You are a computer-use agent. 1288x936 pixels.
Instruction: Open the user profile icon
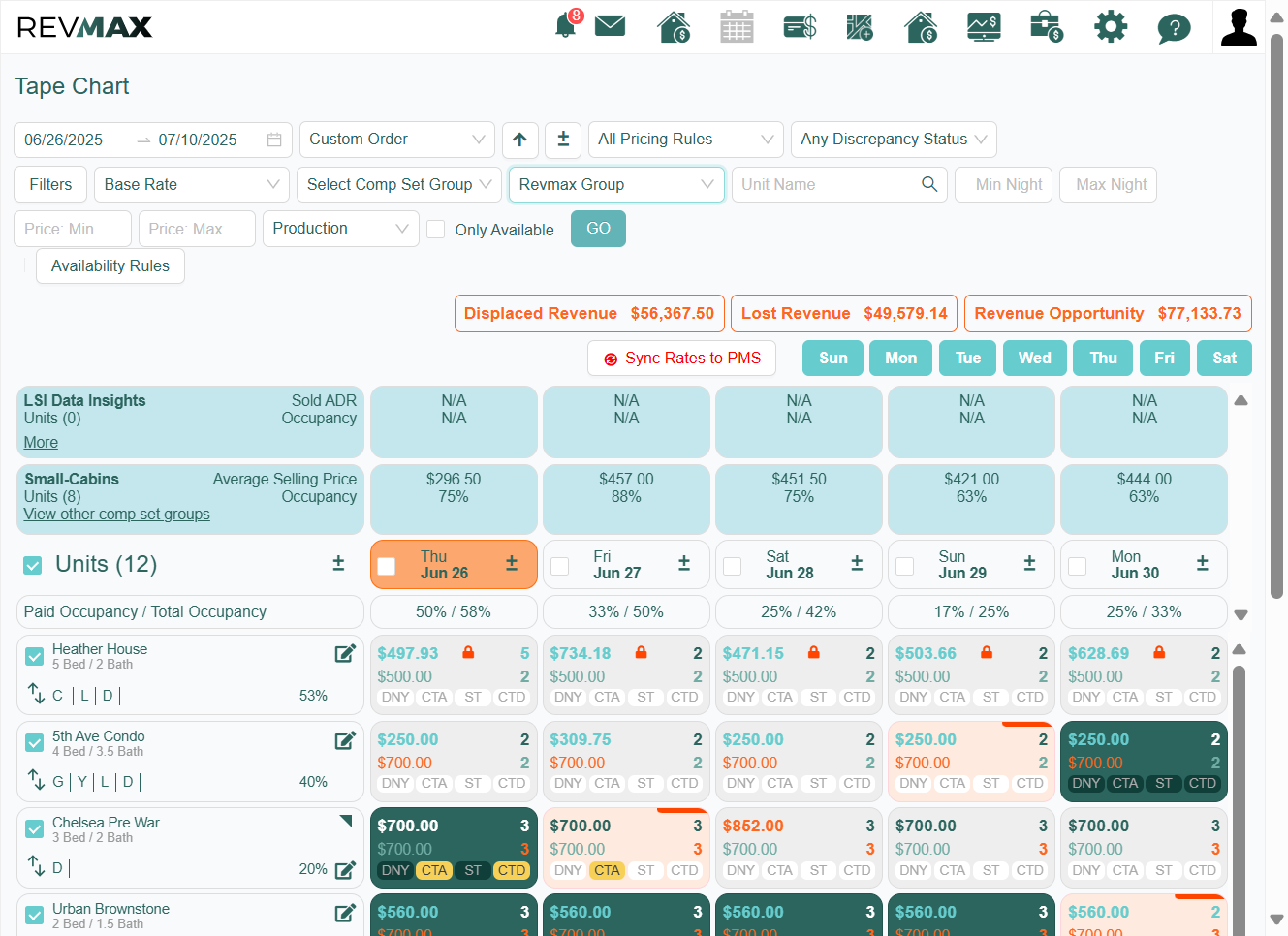click(x=1239, y=27)
